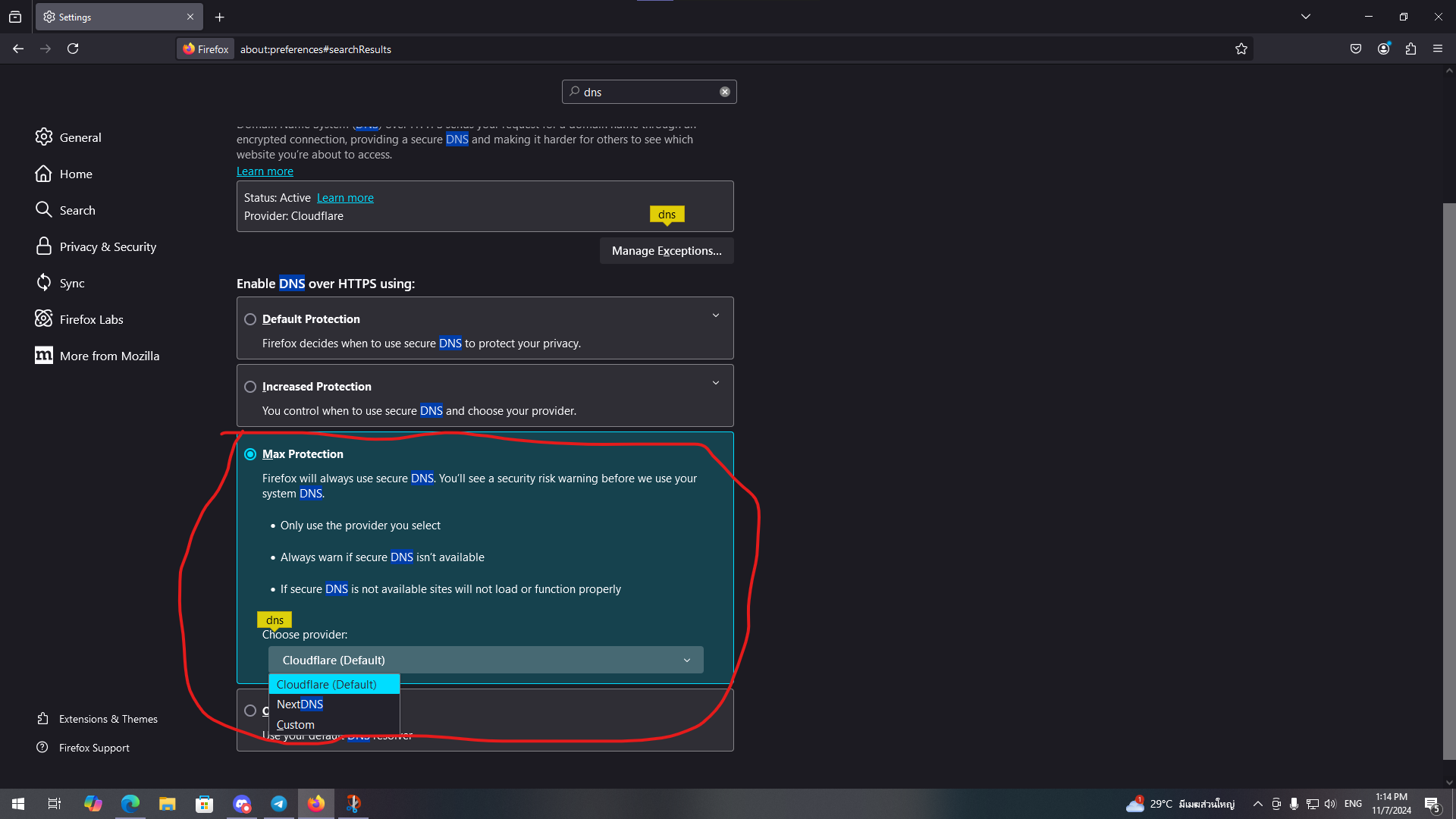Open Microsoft Store from the taskbar
1456x819 pixels.
(x=204, y=804)
